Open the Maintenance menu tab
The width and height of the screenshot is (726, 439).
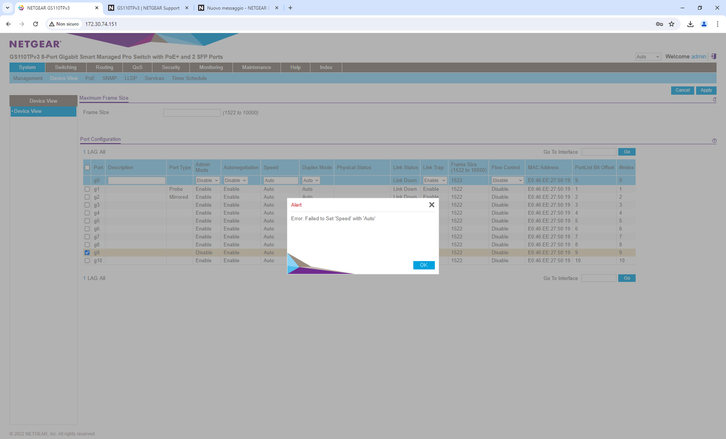[256, 67]
